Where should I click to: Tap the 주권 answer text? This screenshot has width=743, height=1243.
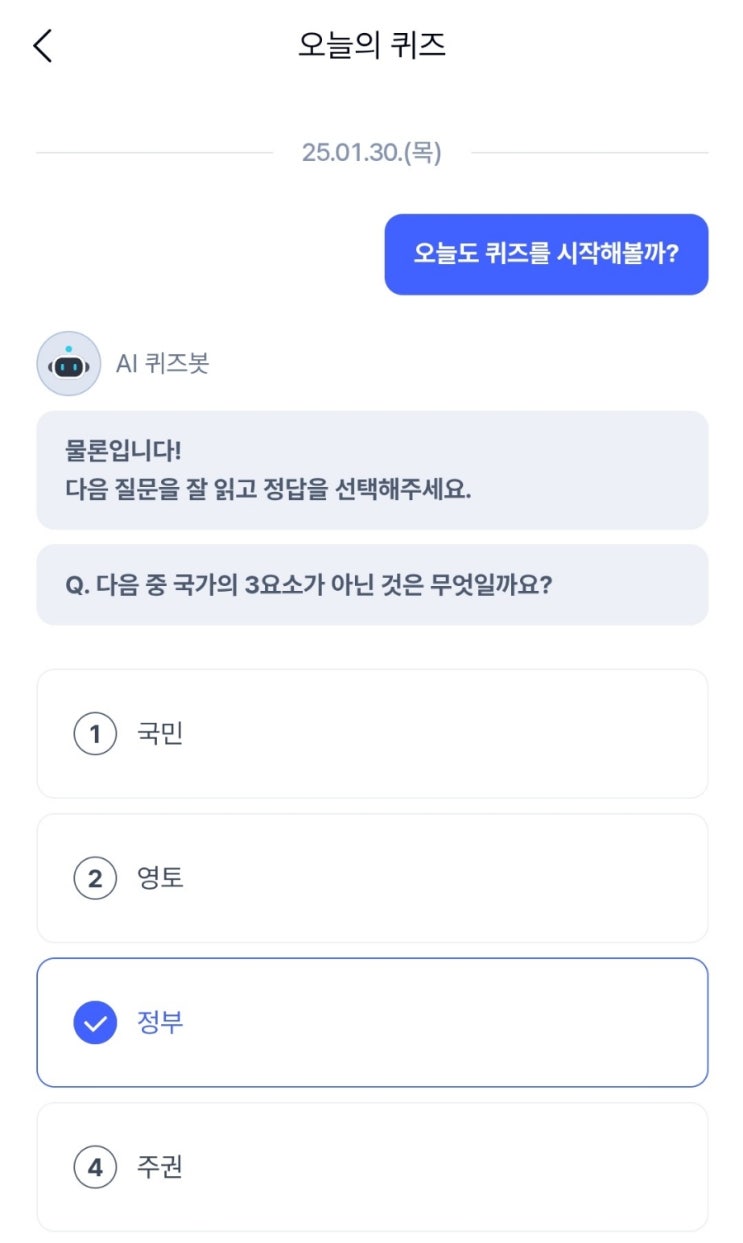coord(160,1167)
